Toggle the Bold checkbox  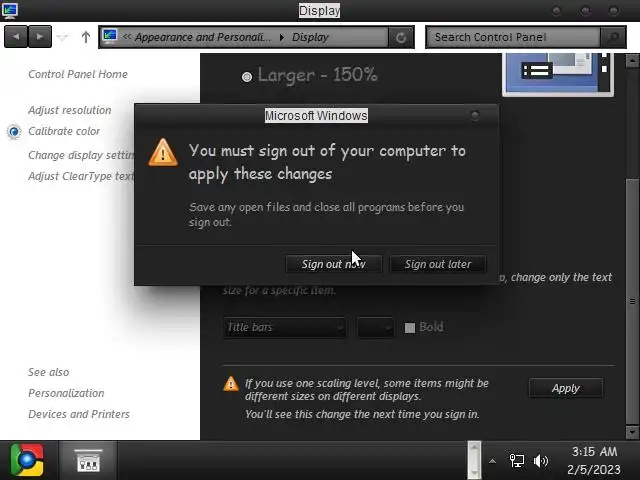(410, 327)
